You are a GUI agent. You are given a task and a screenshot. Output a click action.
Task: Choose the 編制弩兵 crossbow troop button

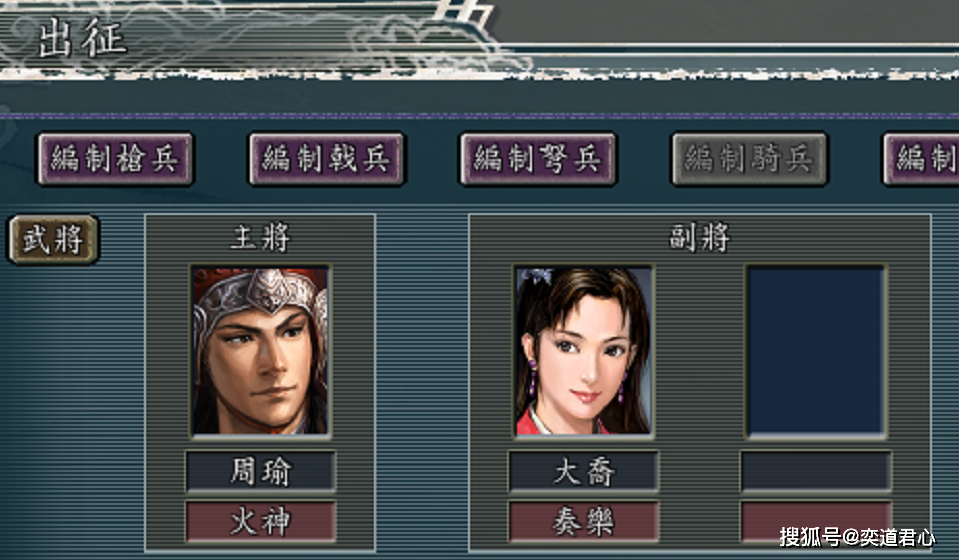[x=538, y=159]
